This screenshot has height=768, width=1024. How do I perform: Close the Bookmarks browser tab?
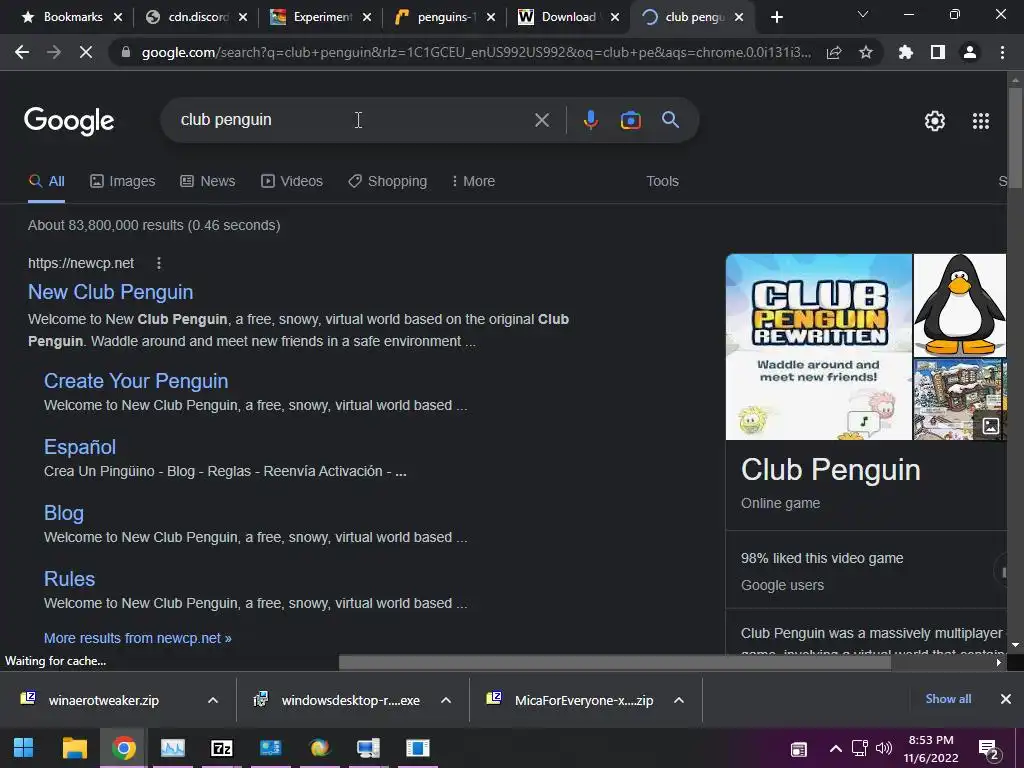(x=118, y=17)
